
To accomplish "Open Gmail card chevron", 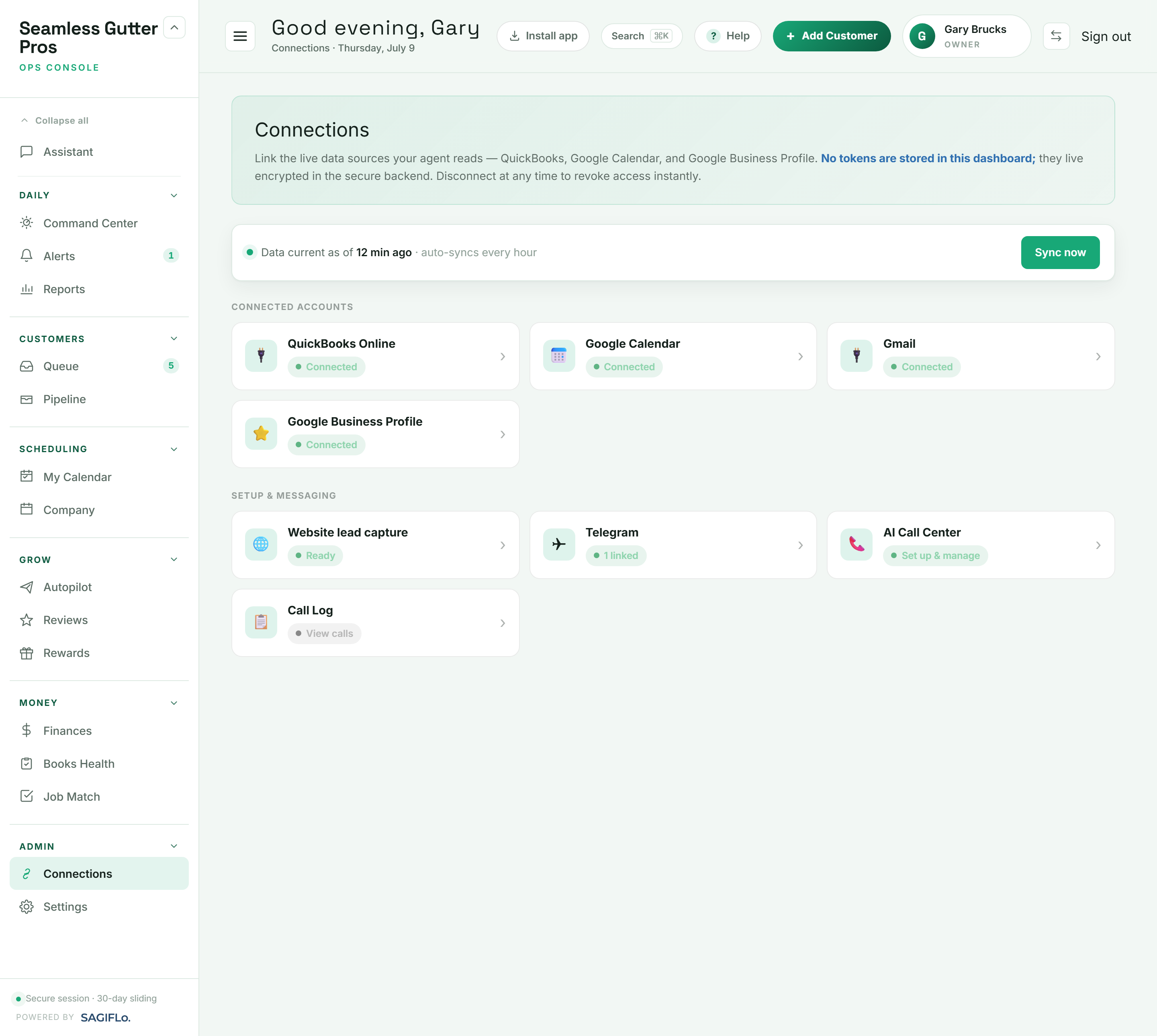I will (x=1098, y=356).
